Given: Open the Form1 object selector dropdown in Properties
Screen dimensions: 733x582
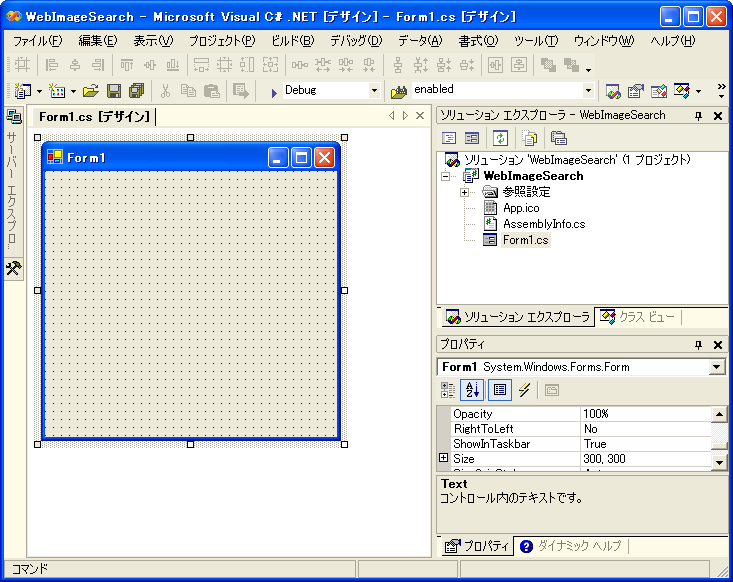Looking at the screenshot, I should click(716, 367).
